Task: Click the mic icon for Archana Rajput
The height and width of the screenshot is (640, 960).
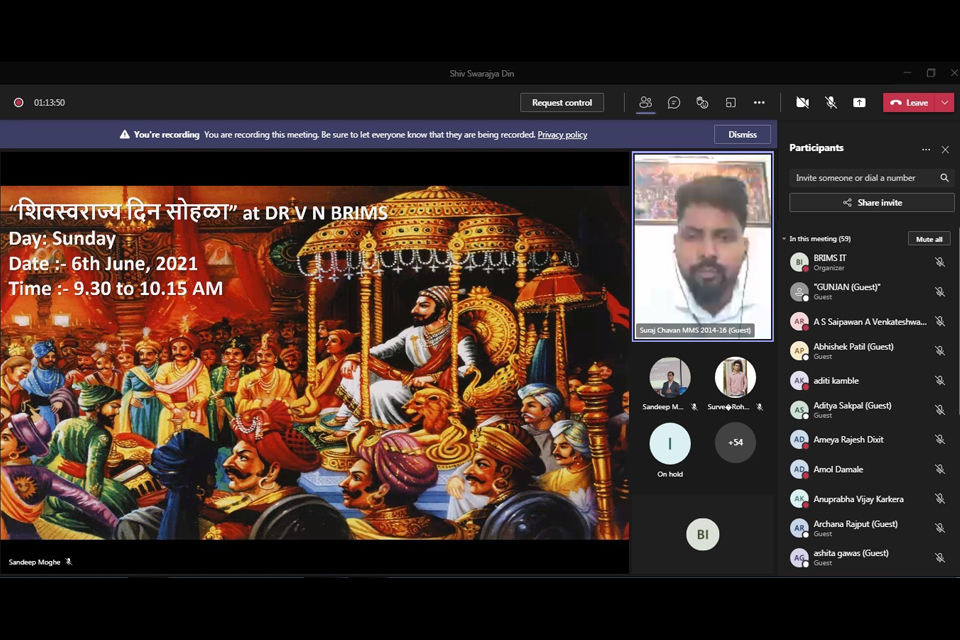Action: (x=940, y=528)
